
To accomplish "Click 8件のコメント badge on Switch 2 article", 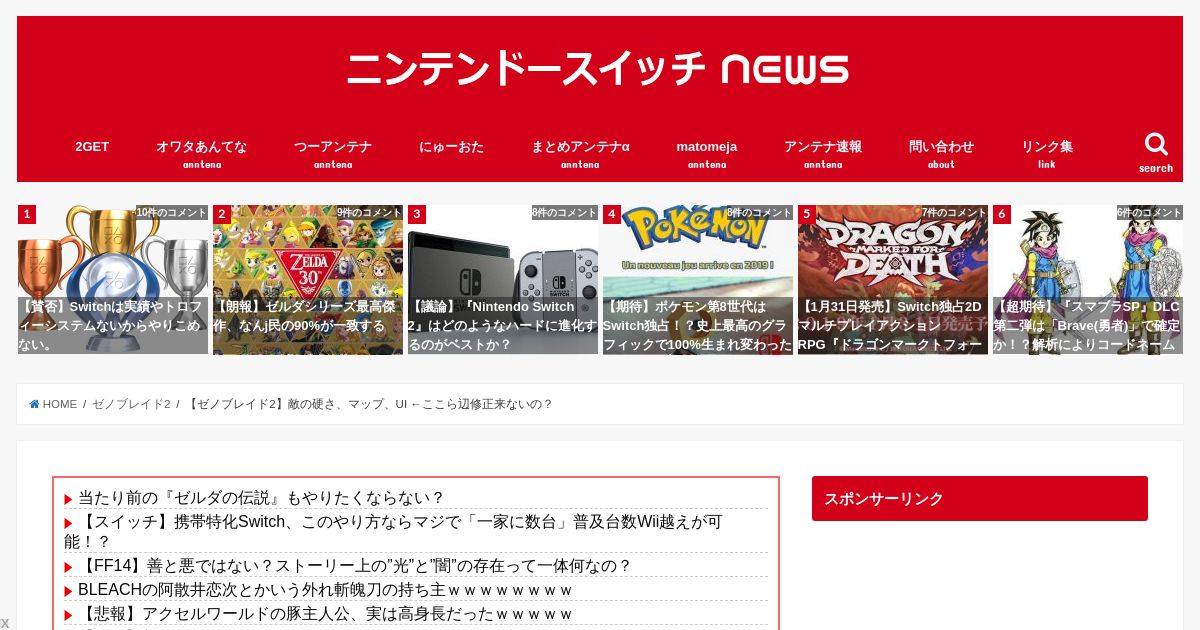I will coord(564,213).
